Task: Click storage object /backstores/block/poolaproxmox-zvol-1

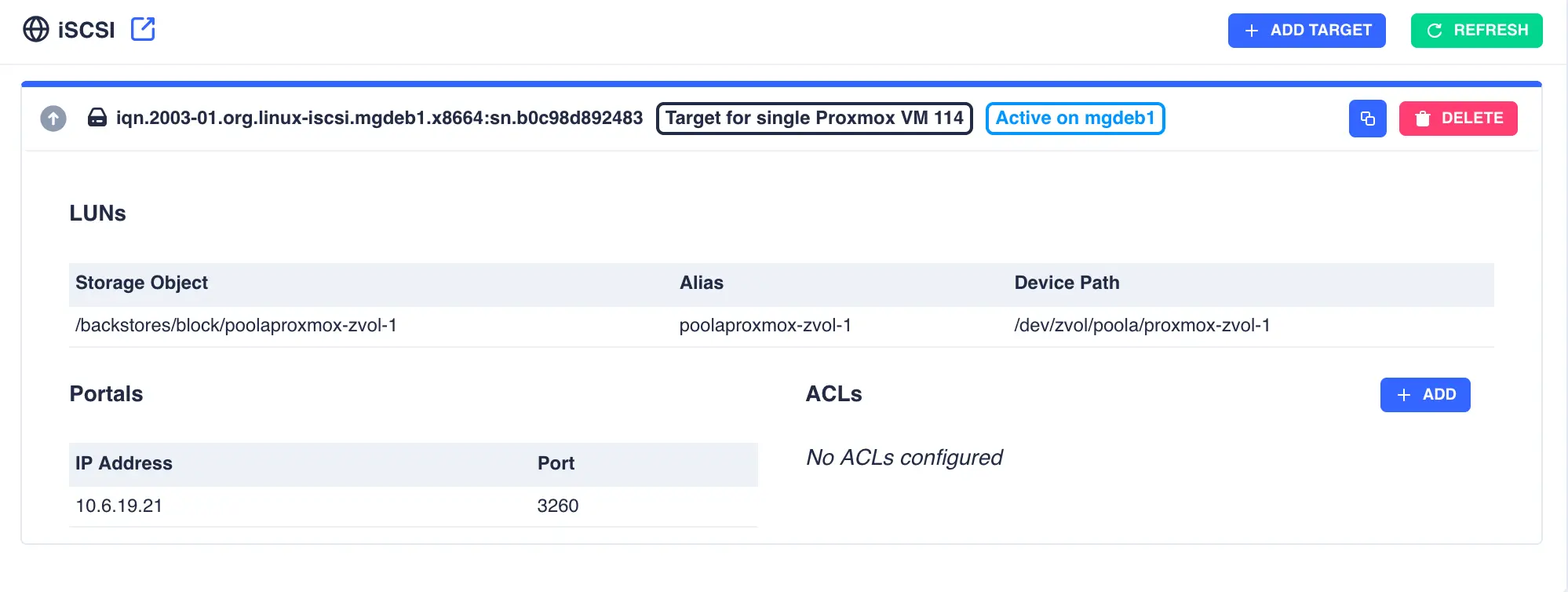Action: click(236, 326)
